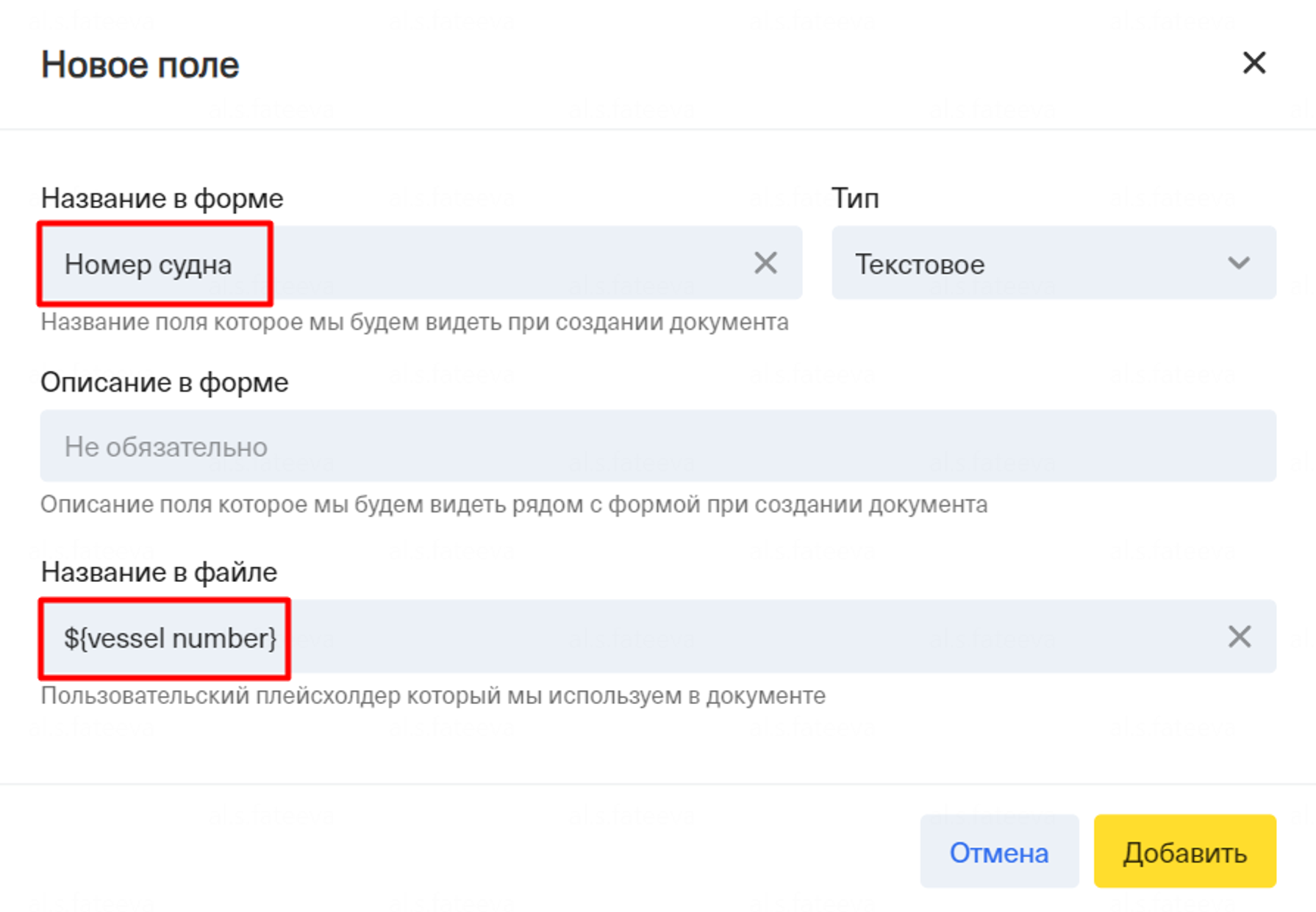Viewport: 1316px width, 912px height.
Task: Place cursor on ${vessel number} text
Action: coord(170,638)
